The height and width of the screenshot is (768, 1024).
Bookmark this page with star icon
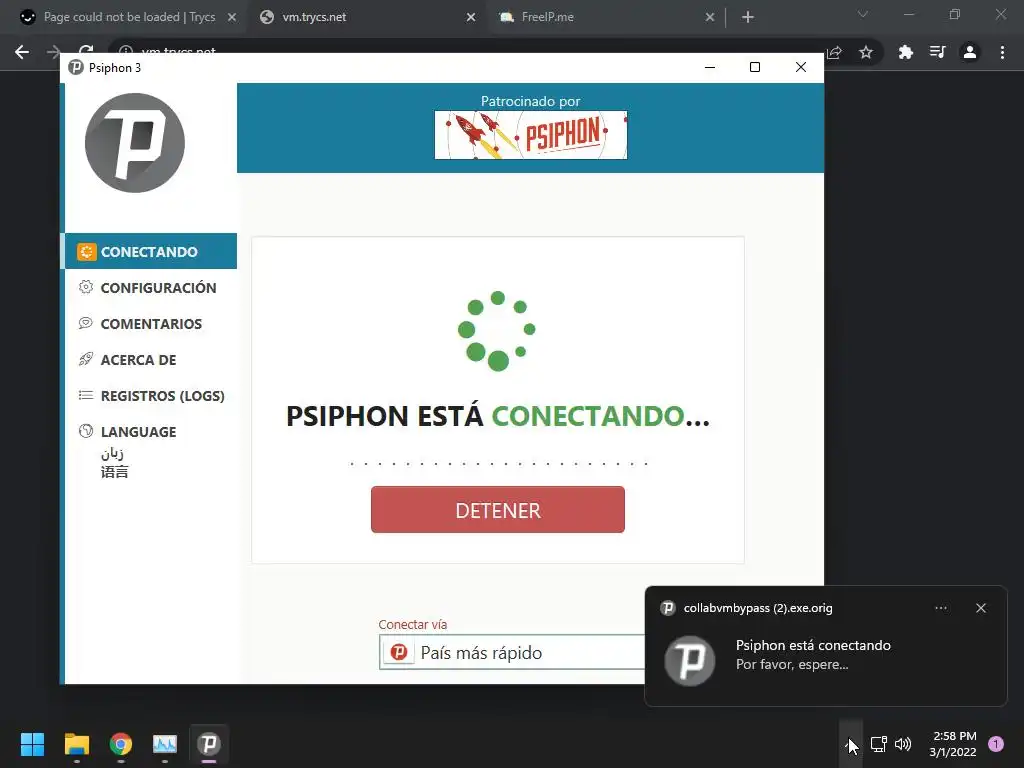[x=866, y=52]
